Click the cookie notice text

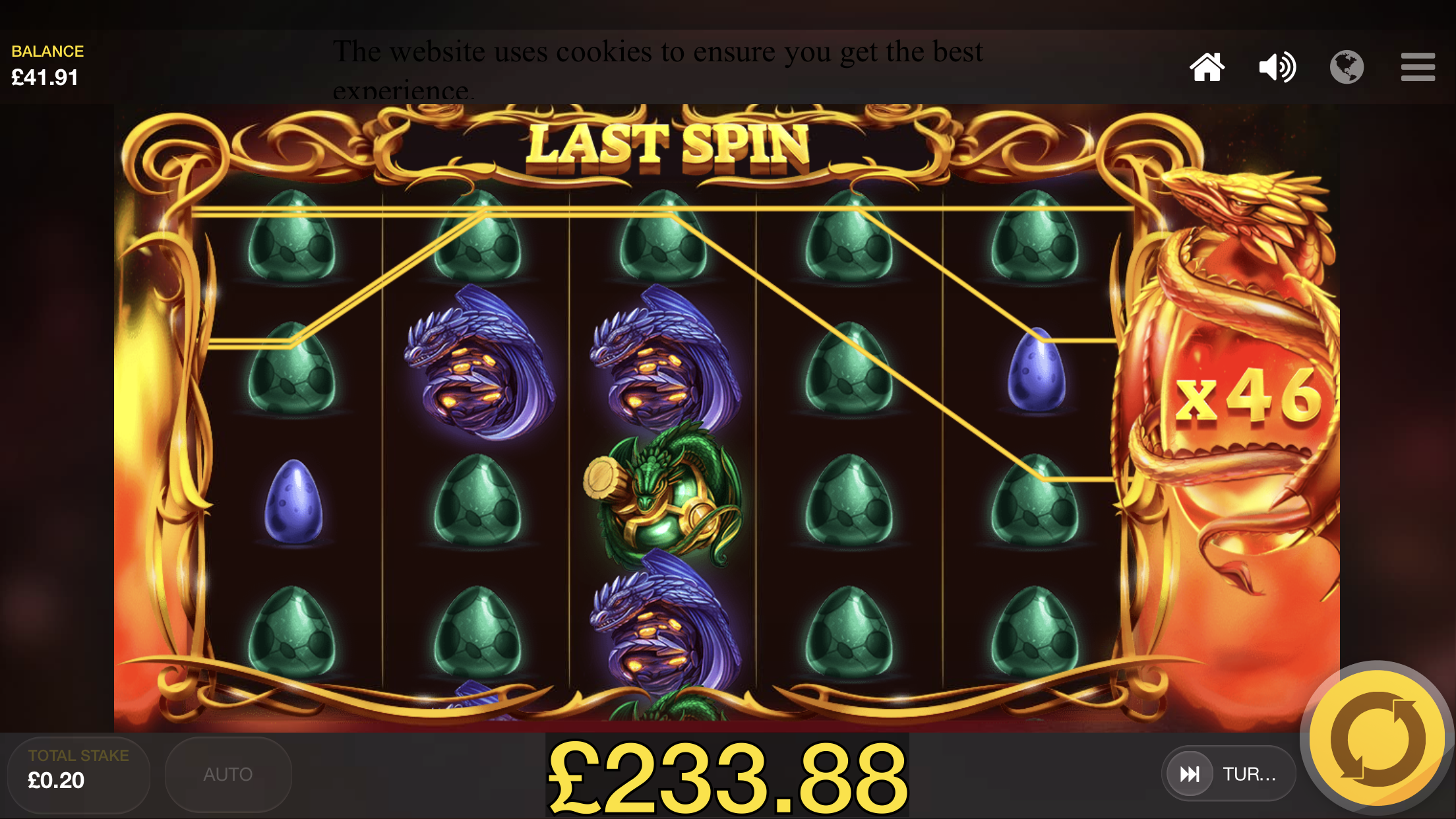pyautogui.click(x=657, y=69)
